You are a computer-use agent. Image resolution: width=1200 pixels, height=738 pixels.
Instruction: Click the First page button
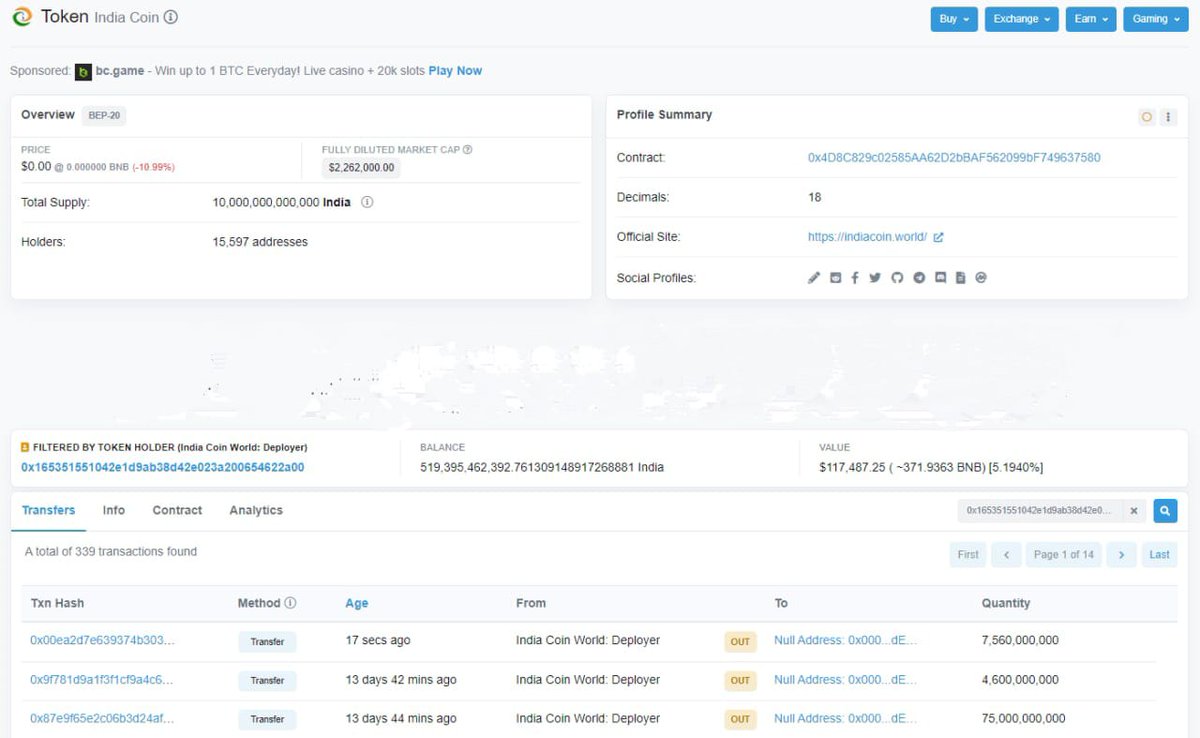coord(968,555)
